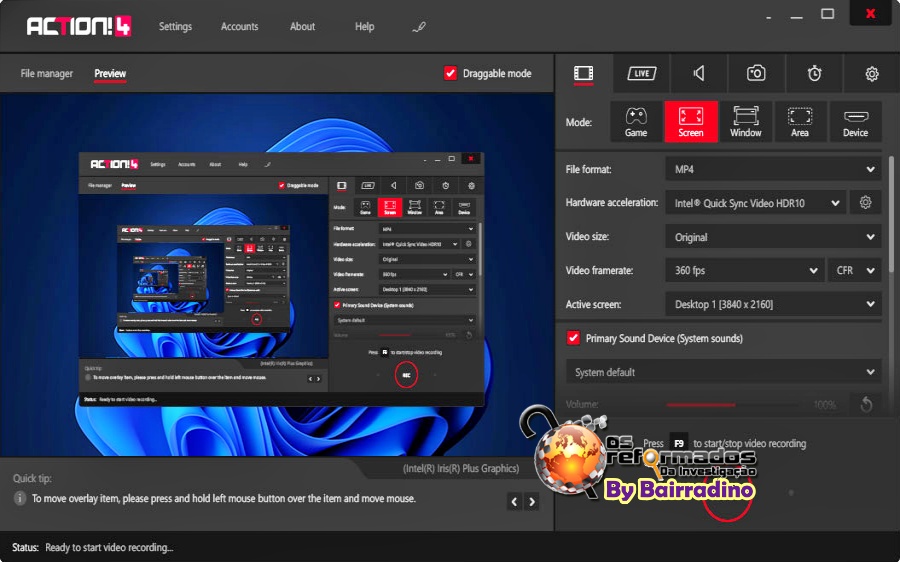Open the benchmark timer tab
Viewport: 900px width, 562px height.
(814, 73)
